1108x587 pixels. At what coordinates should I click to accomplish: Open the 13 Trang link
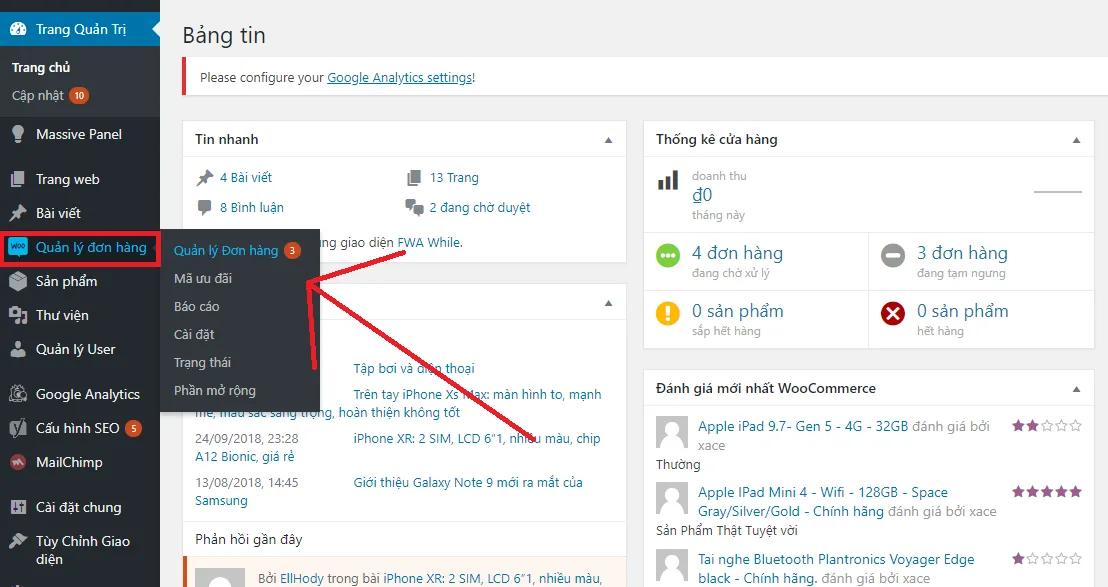pos(454,177)
